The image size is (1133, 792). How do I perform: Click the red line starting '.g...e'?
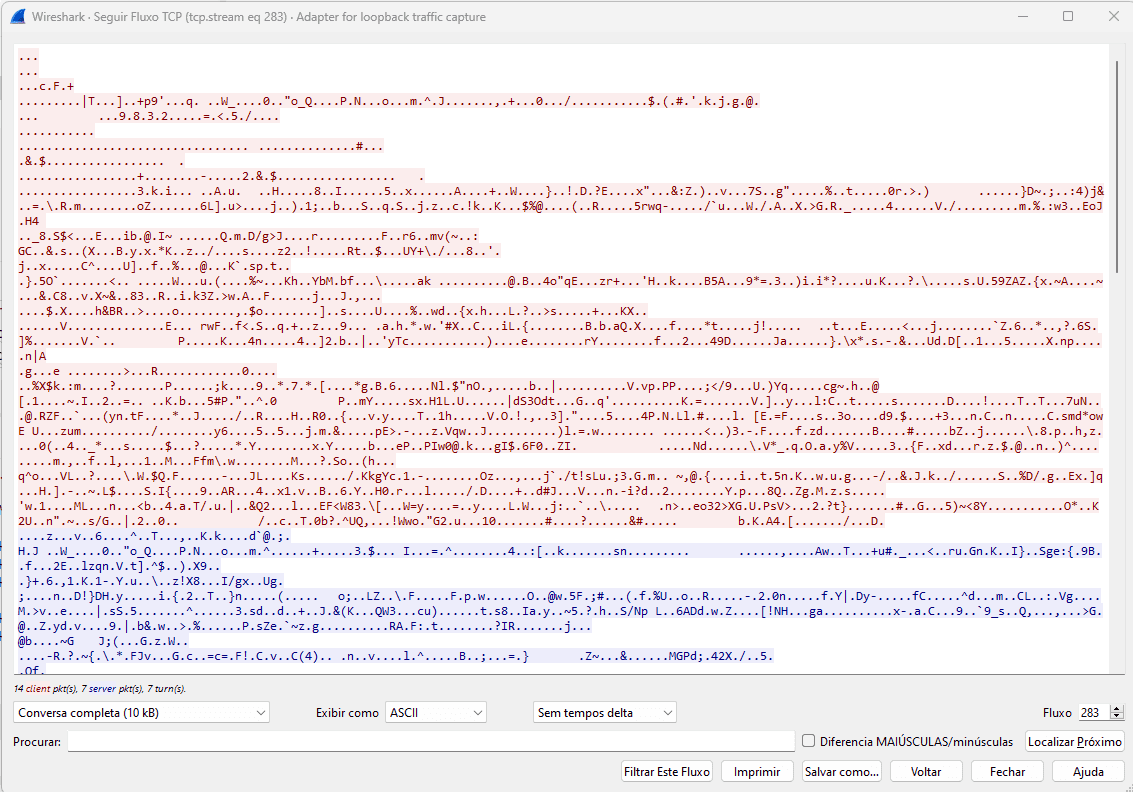[147, 371]
